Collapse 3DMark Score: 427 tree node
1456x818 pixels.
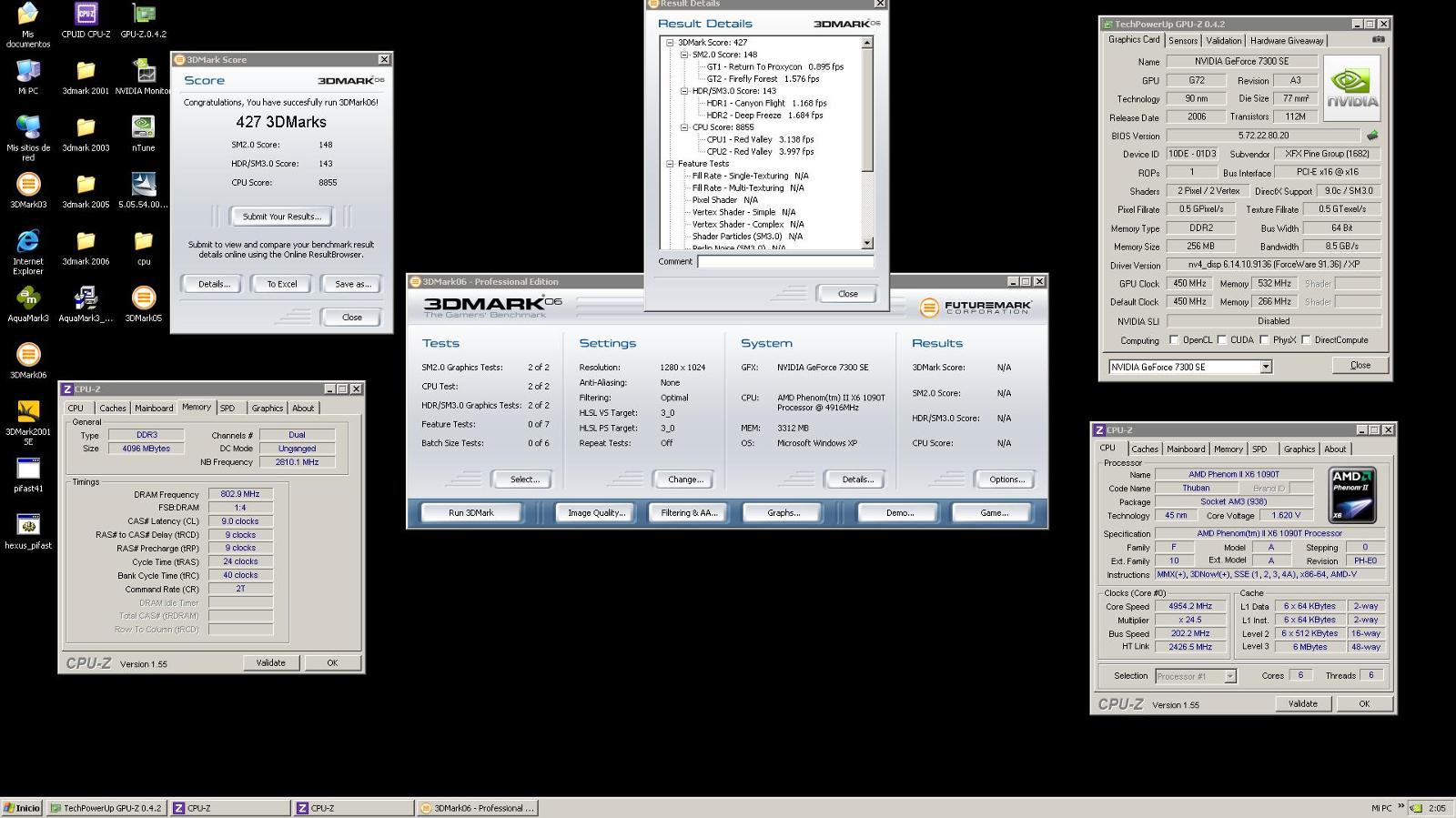pyautogui.click(x=670, y=43)
